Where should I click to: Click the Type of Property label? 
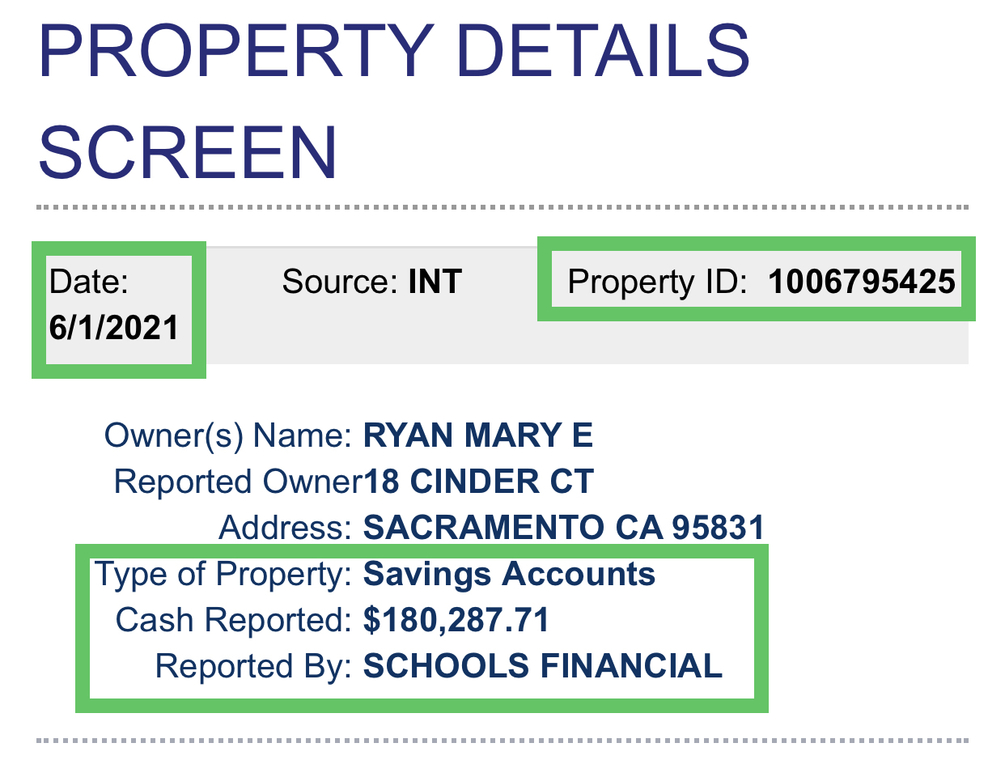pyautogui.click(x=222, y=575)
